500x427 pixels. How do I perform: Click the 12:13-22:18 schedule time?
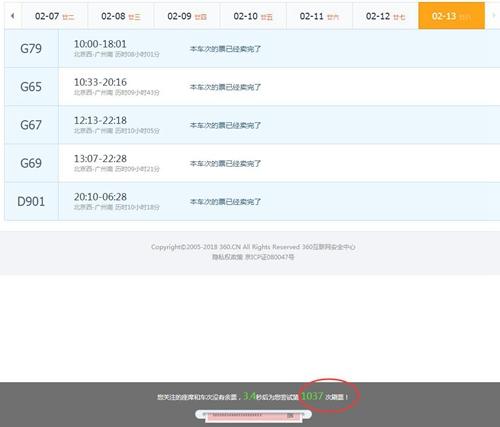pyautogui.click(x=100, y=120)
